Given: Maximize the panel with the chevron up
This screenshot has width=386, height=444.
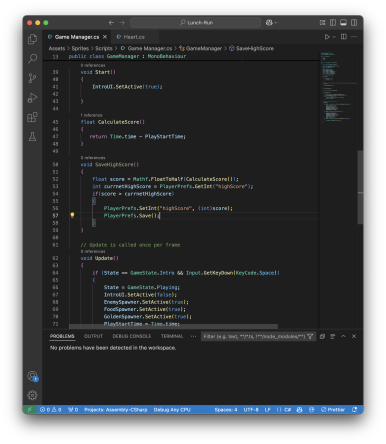Looking at the screenshot, I should point(343,336).
